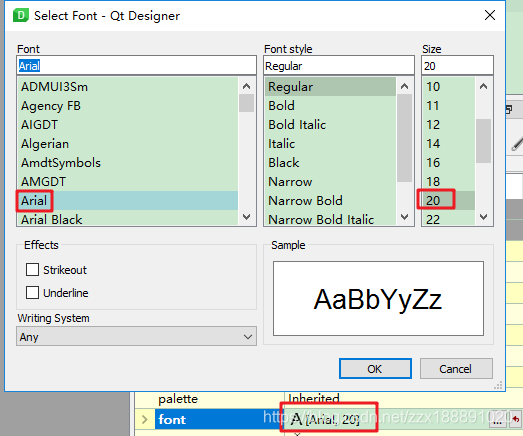
Task: Select AmdtSymbols font
Action: pos(128,163)
